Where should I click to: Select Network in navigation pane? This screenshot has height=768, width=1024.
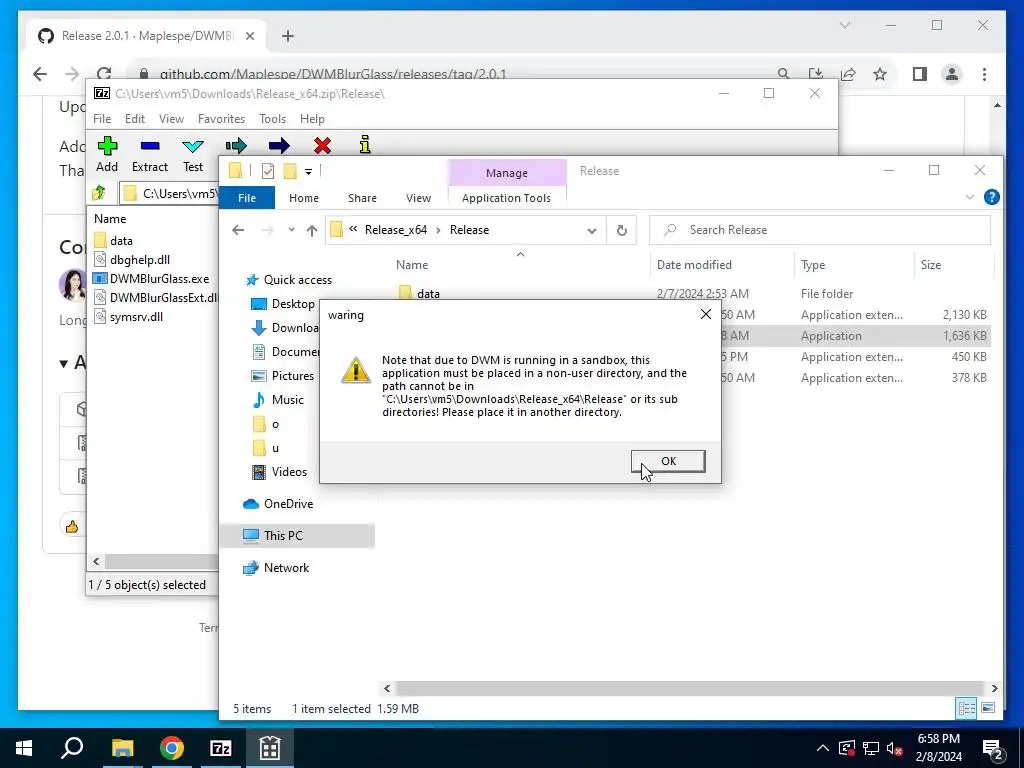pyautogui.click(x=276, y=568)
